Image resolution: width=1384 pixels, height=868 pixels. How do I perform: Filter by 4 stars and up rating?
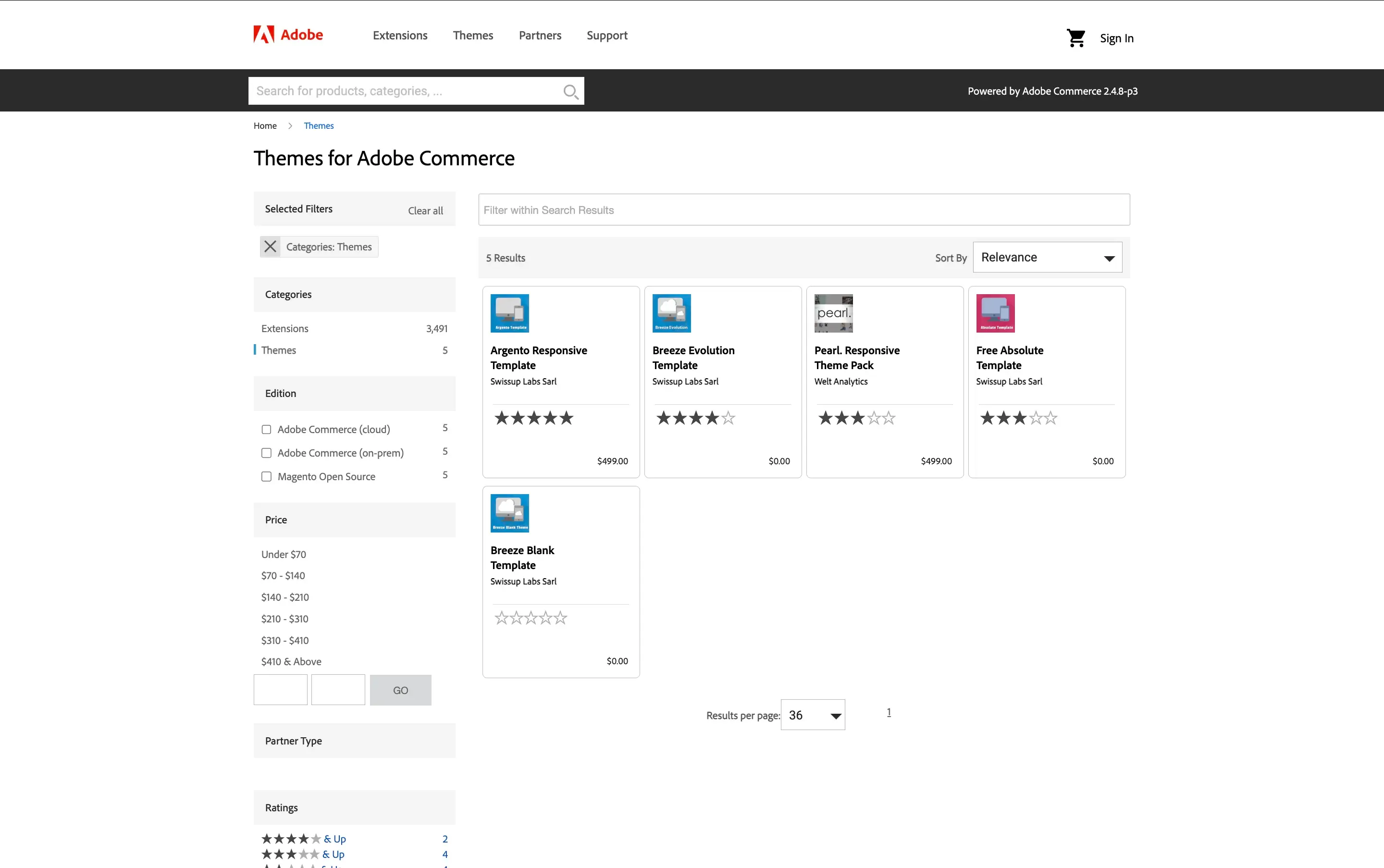click(x=303, y=838)
